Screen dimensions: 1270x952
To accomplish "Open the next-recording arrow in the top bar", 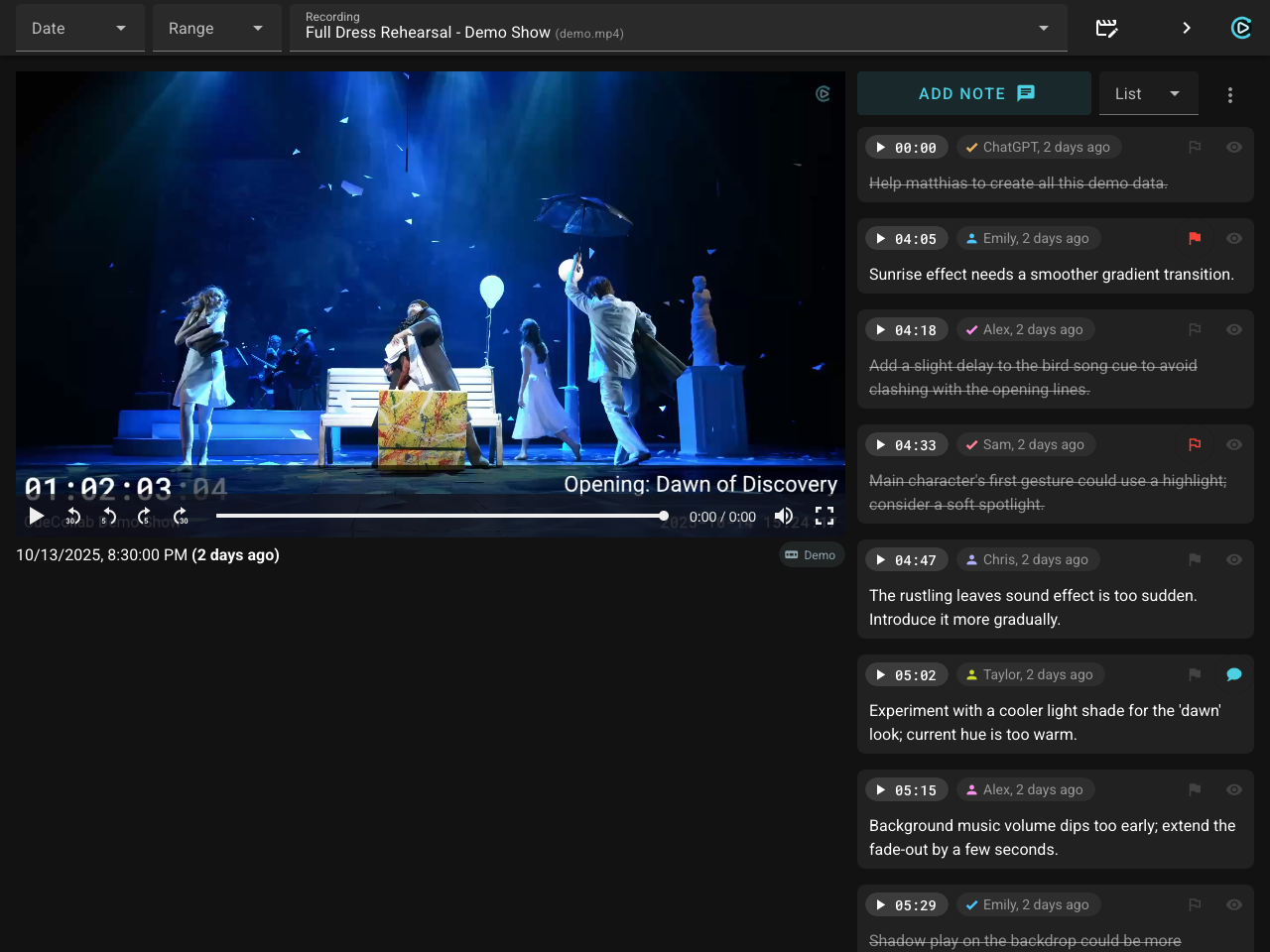I will point(1186,29).
